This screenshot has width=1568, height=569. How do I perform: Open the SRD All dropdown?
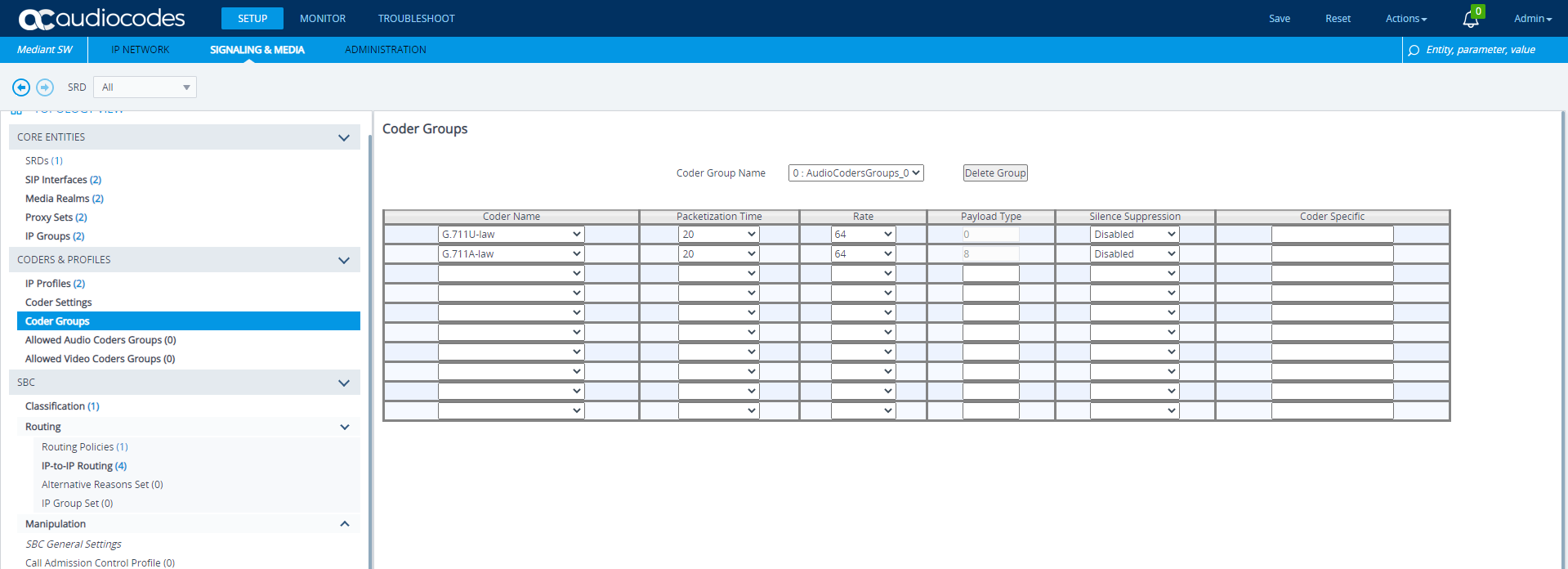tap(145, 87)
